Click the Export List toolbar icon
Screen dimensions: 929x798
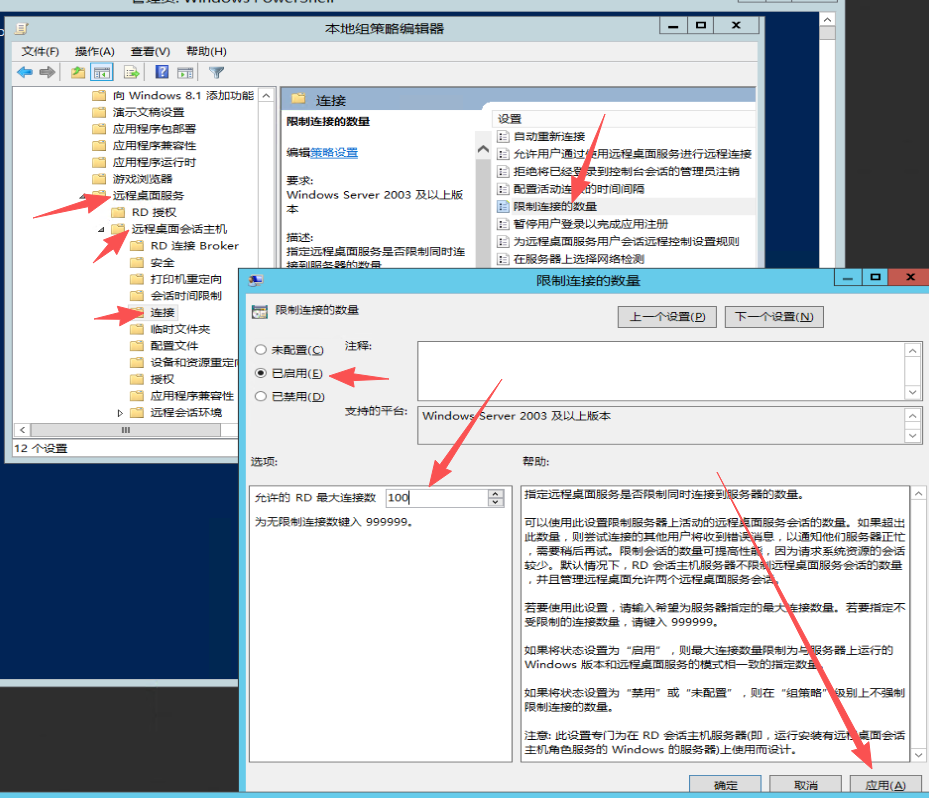coord(131,72)
